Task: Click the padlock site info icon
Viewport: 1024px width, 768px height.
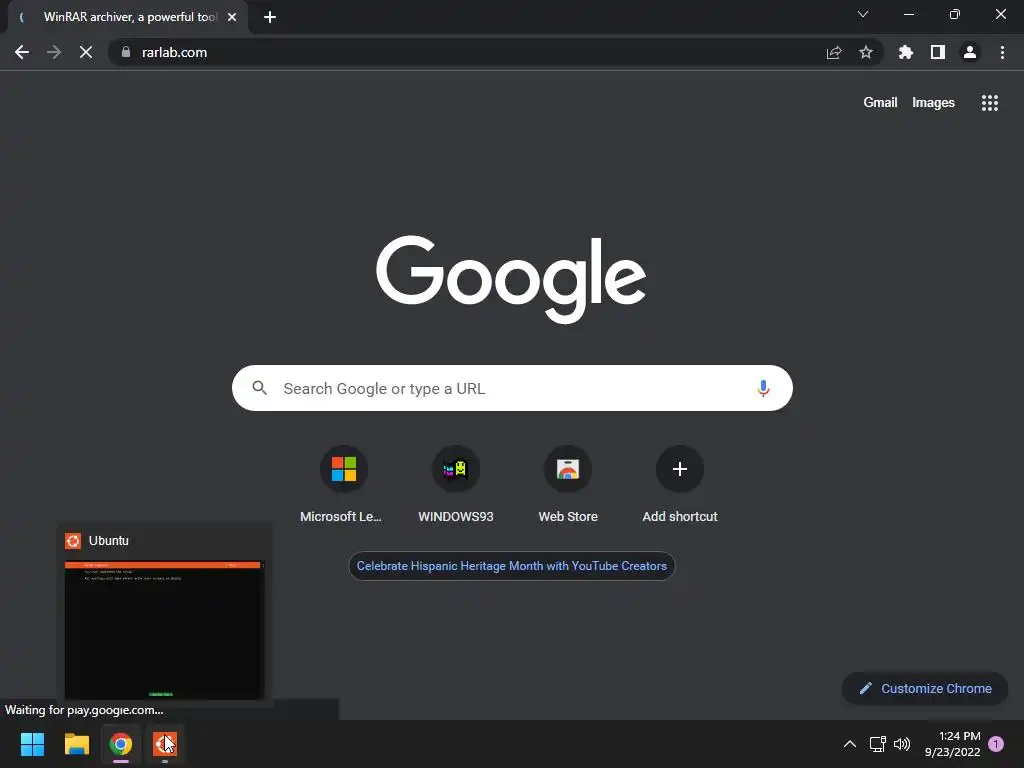Action: pyautogui.click(x=126, y=52)
